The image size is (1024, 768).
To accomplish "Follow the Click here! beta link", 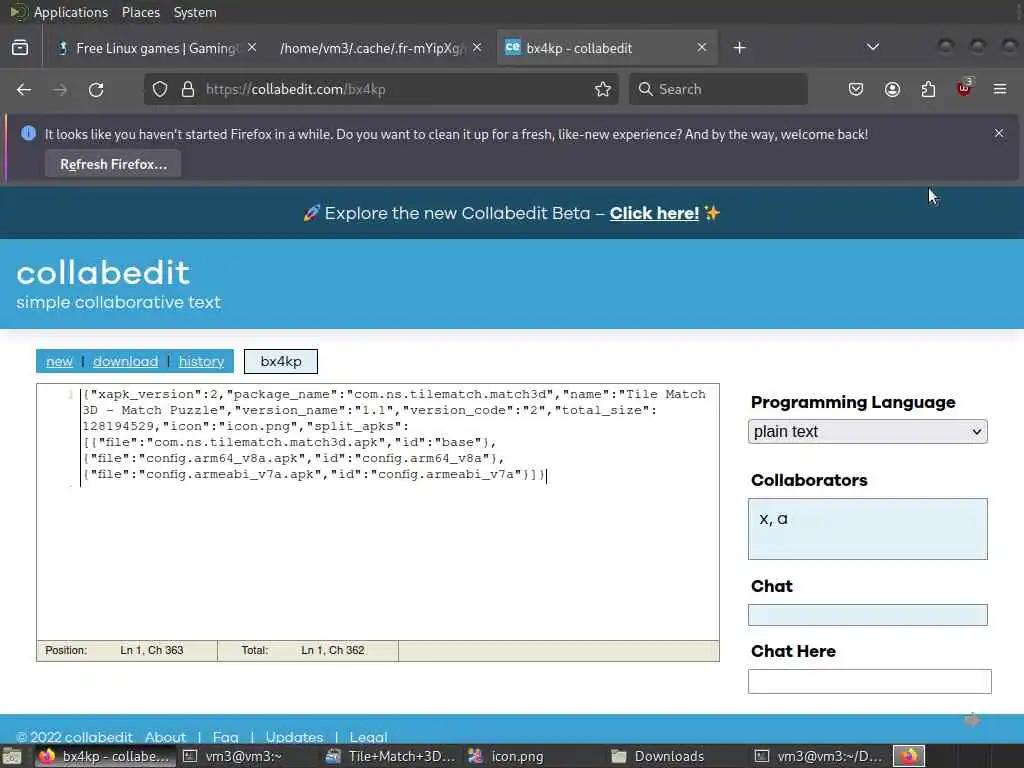I will click(x=654, y=214).
